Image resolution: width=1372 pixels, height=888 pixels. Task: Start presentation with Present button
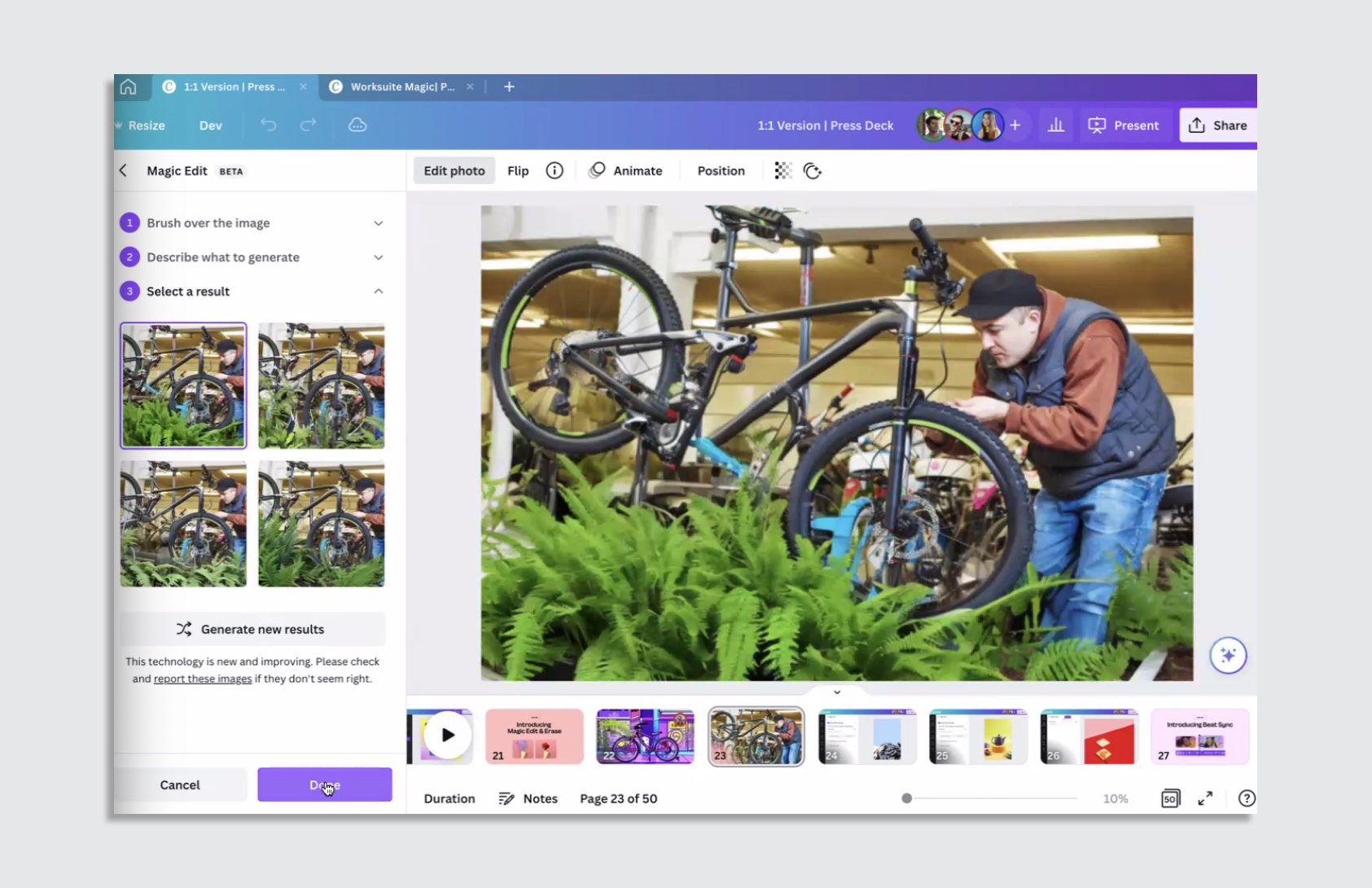[1124, 125]
